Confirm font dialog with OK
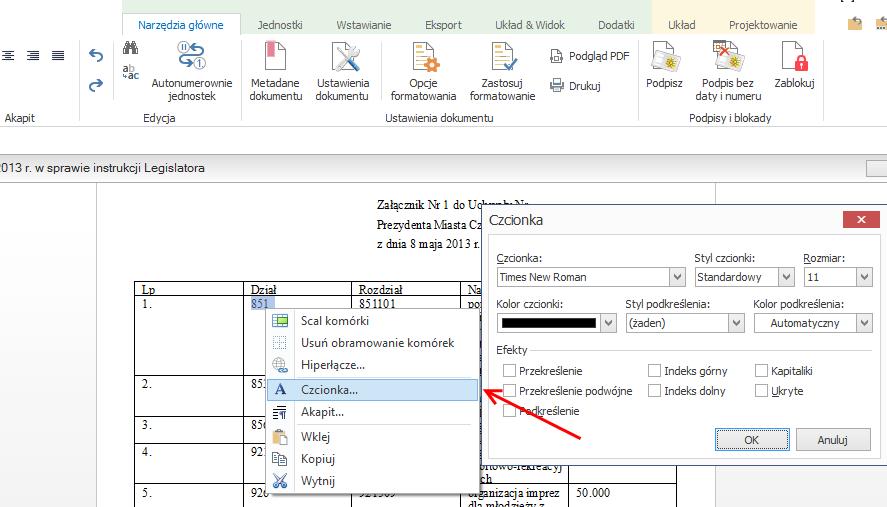 752,440
